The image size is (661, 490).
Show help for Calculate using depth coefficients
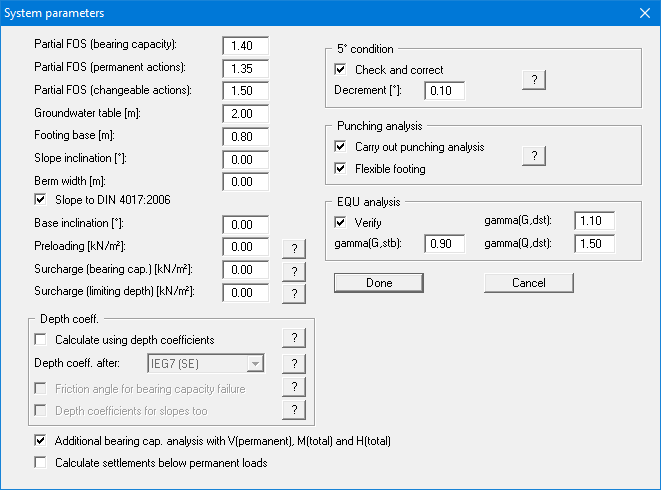[x=294, y=339]
